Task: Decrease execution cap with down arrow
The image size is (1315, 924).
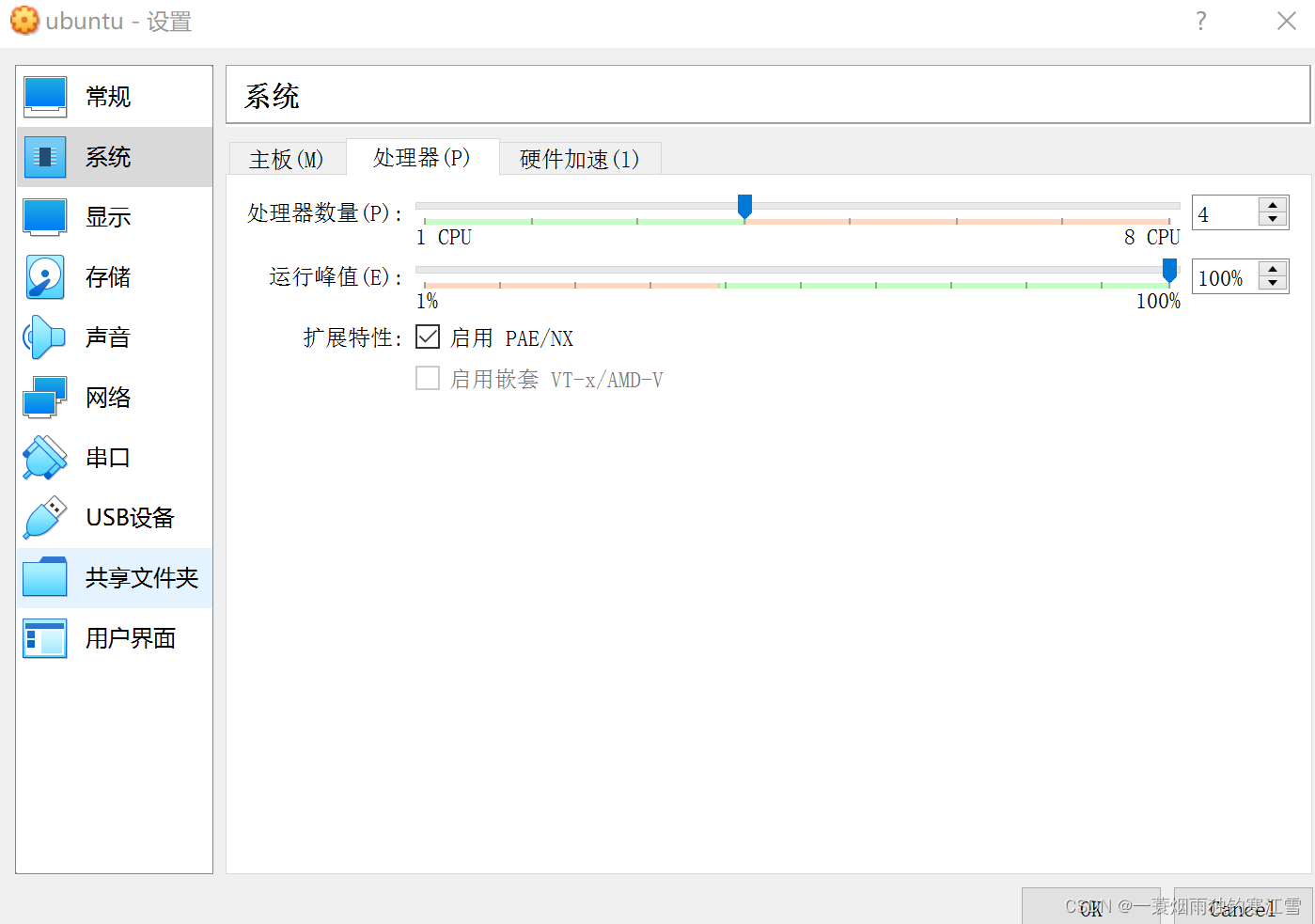Action: tap(1273, 284)
